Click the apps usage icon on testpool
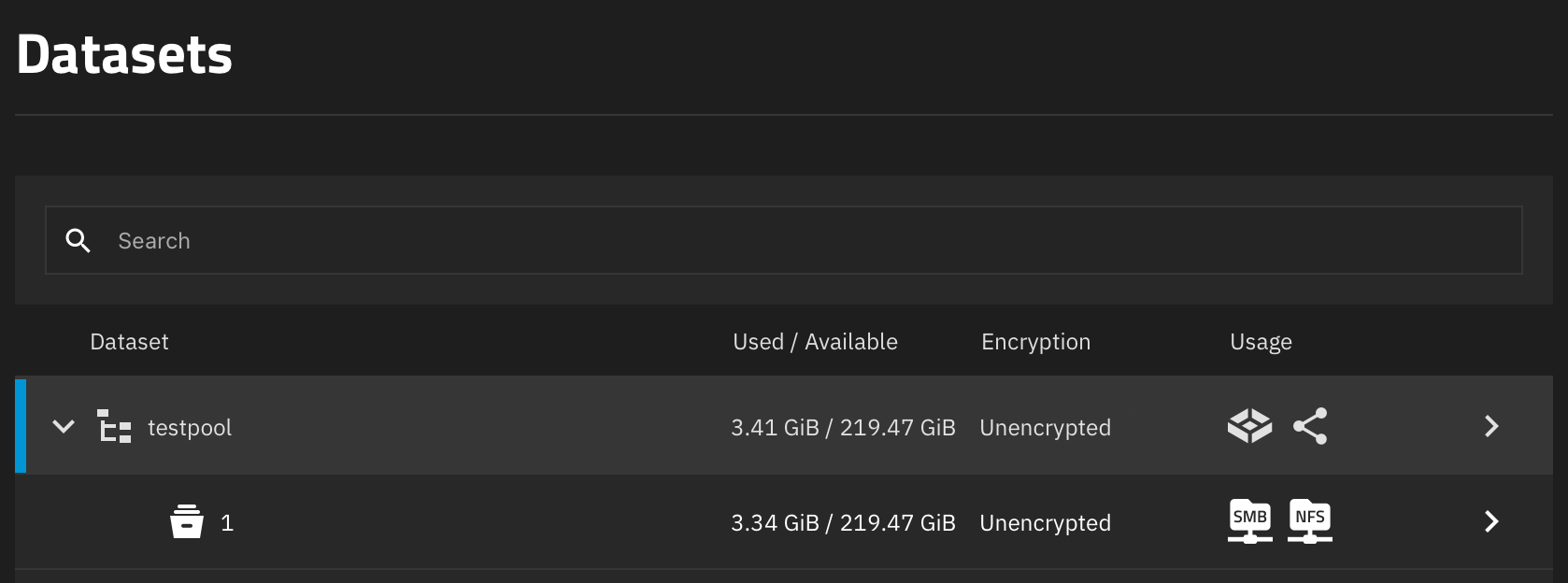 1249,426
